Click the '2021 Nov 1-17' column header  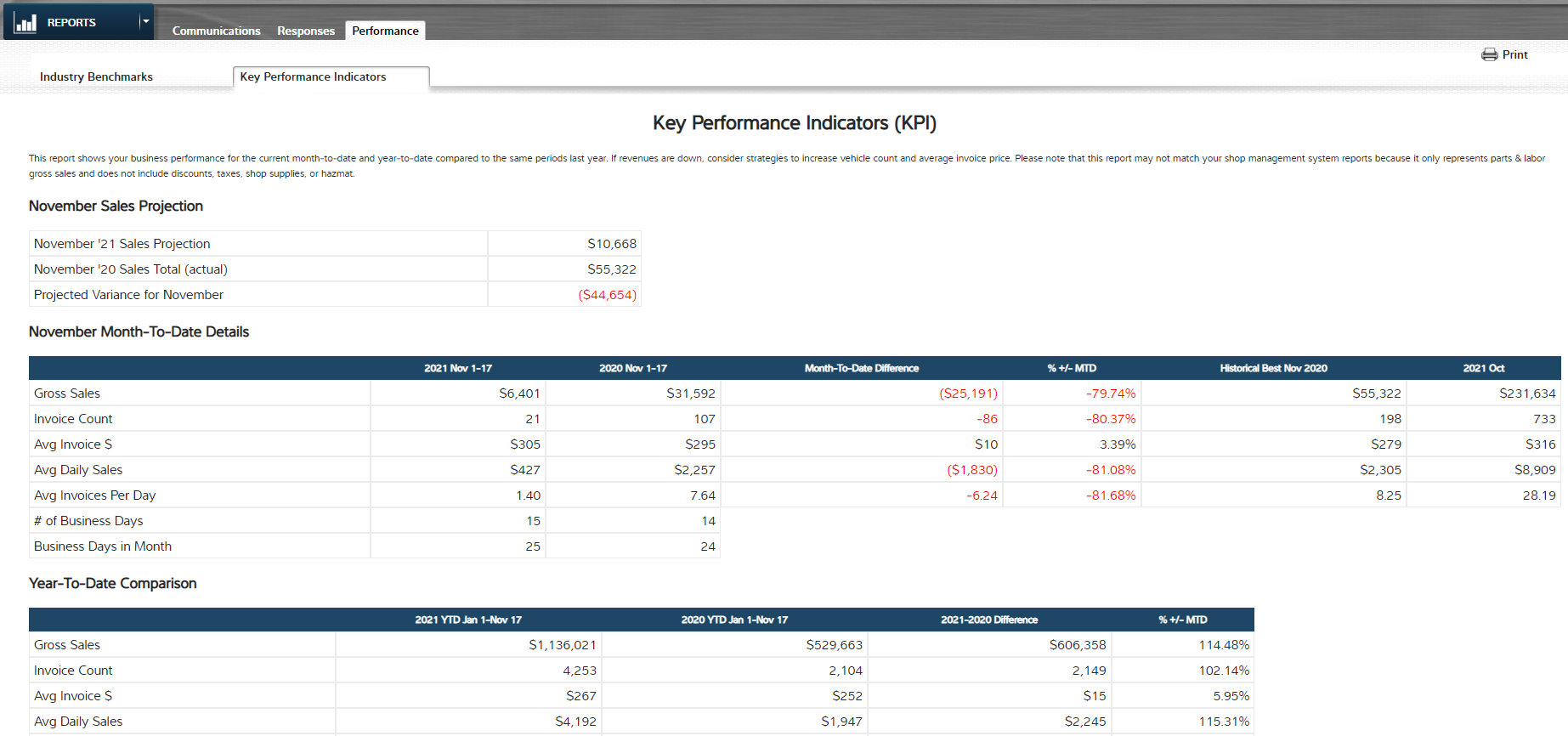[458, 368]
